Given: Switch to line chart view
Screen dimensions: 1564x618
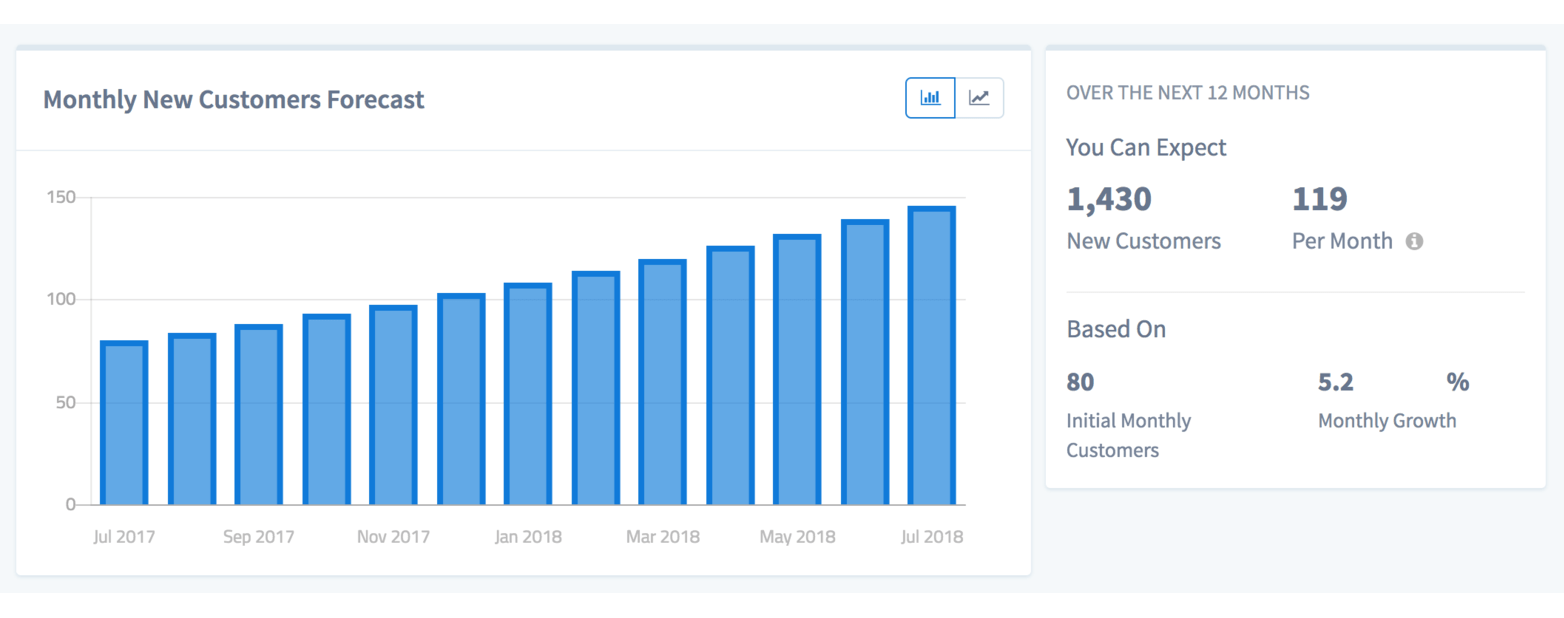Looking at the screenshot, I should 980,98.
